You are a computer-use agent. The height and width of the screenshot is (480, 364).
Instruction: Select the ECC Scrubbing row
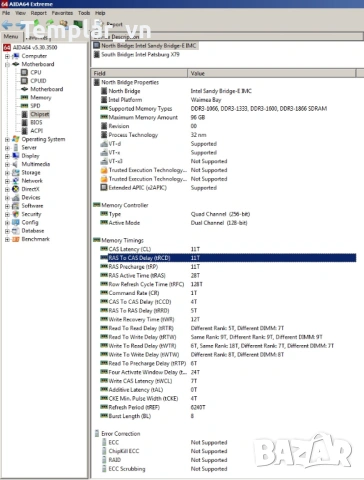(x=228, y=469)
